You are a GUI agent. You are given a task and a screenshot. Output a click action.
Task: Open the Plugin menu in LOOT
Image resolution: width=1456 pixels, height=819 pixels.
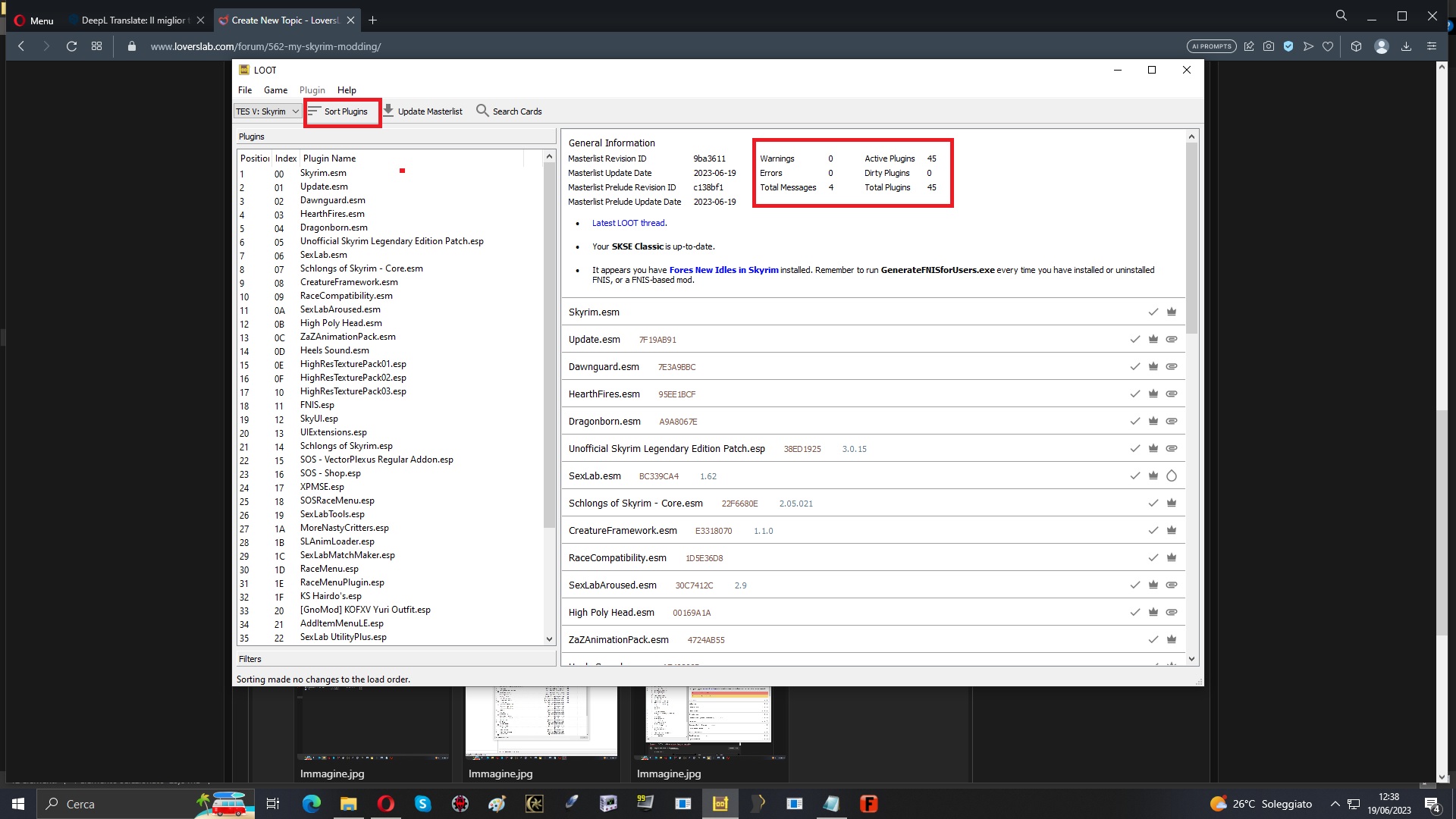point(312,90)
